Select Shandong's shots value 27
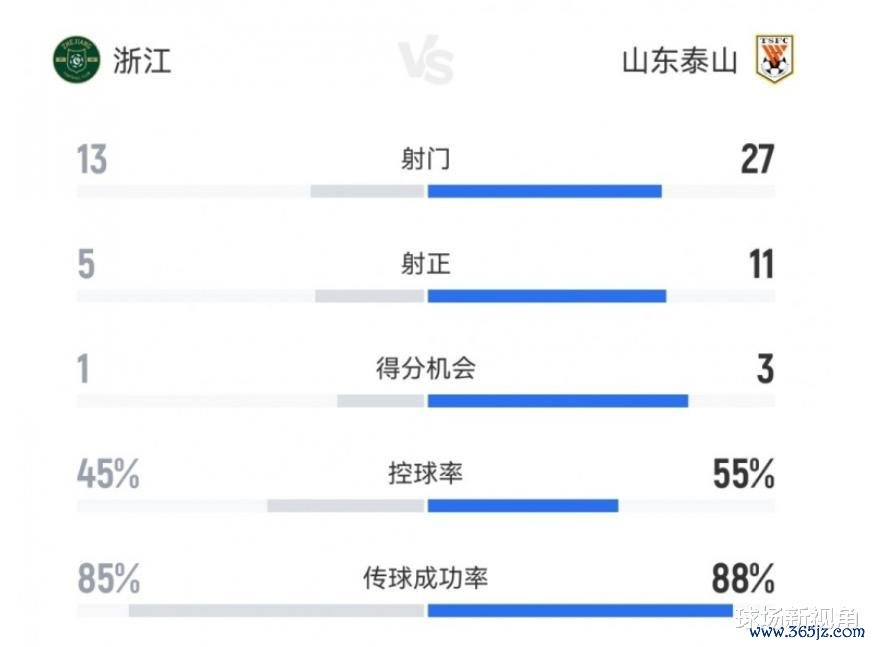This screenshot has height=647, width=872. tap(757, 160)
